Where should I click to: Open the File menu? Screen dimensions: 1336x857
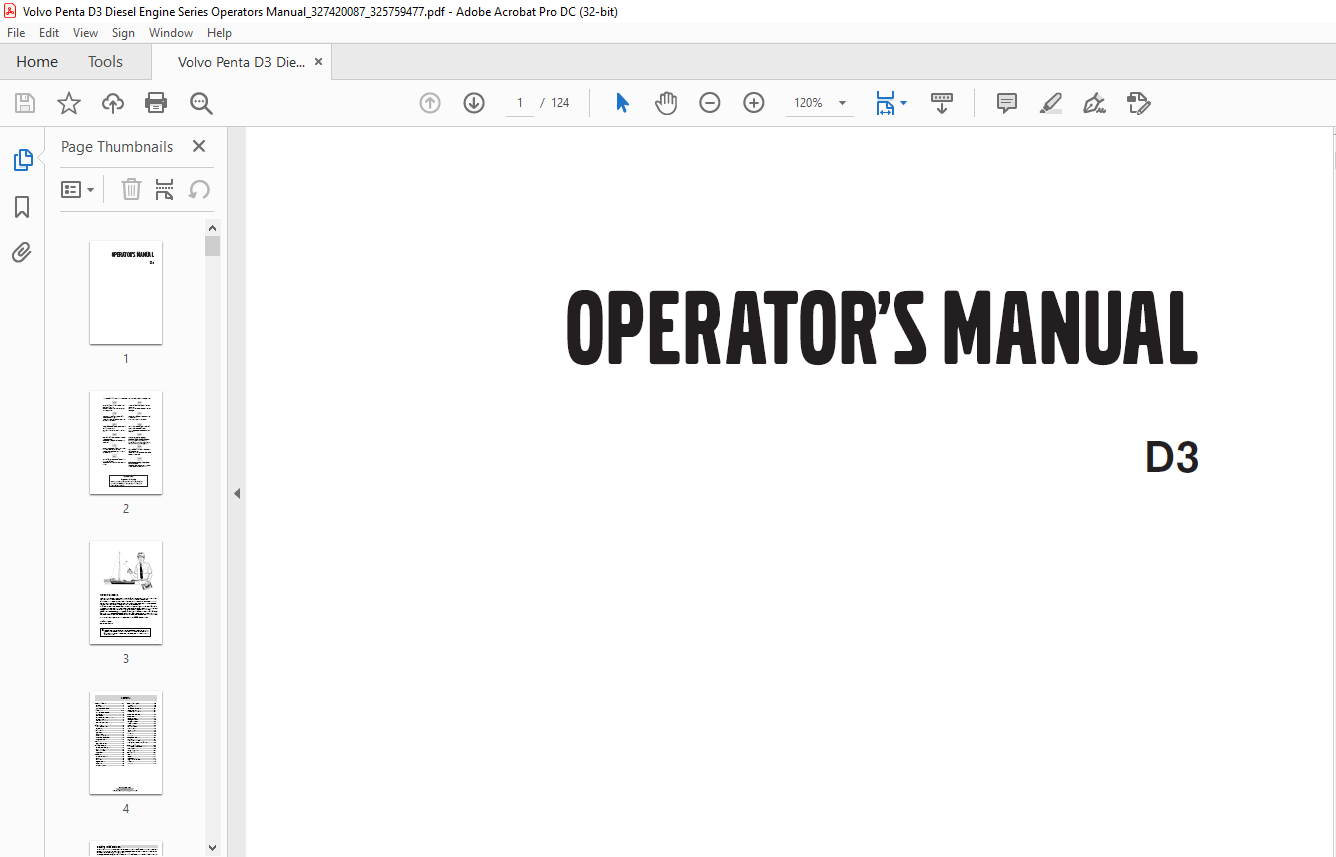tap(16, 33)
